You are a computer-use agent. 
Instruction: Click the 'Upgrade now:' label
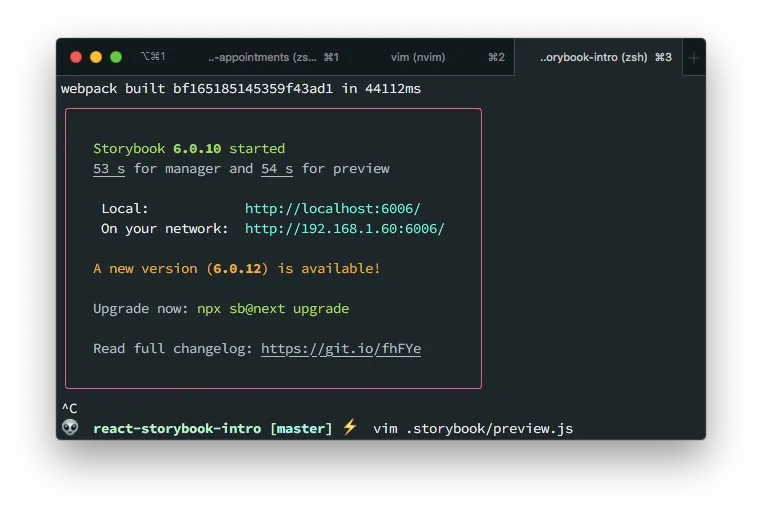(x=140, y=309)
